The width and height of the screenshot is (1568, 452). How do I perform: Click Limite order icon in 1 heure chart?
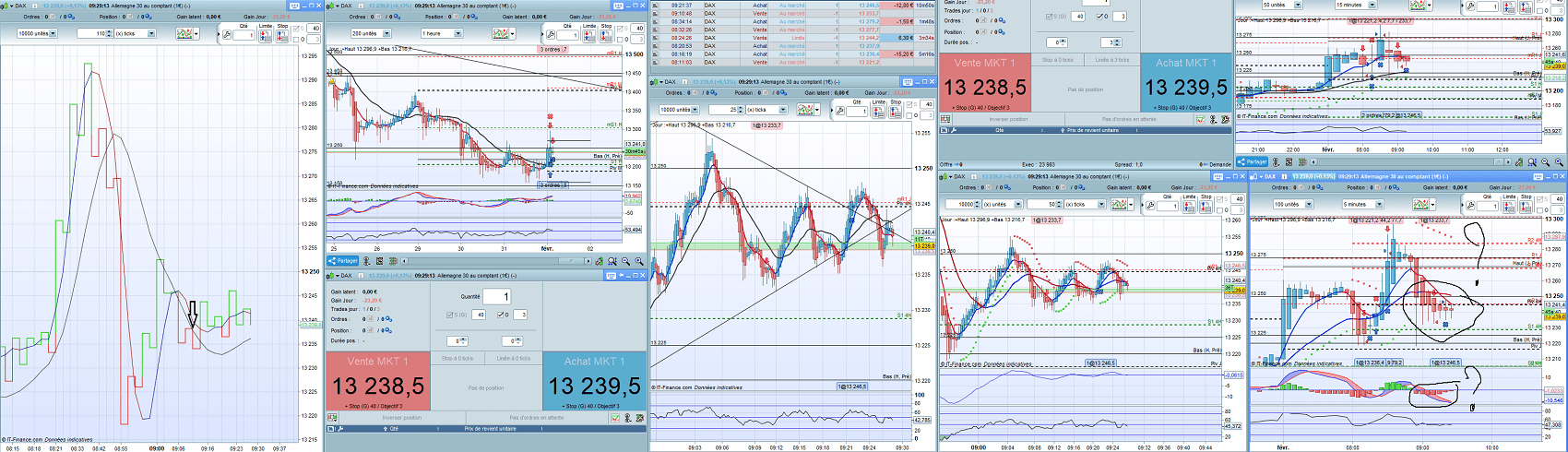coord(589,36)
